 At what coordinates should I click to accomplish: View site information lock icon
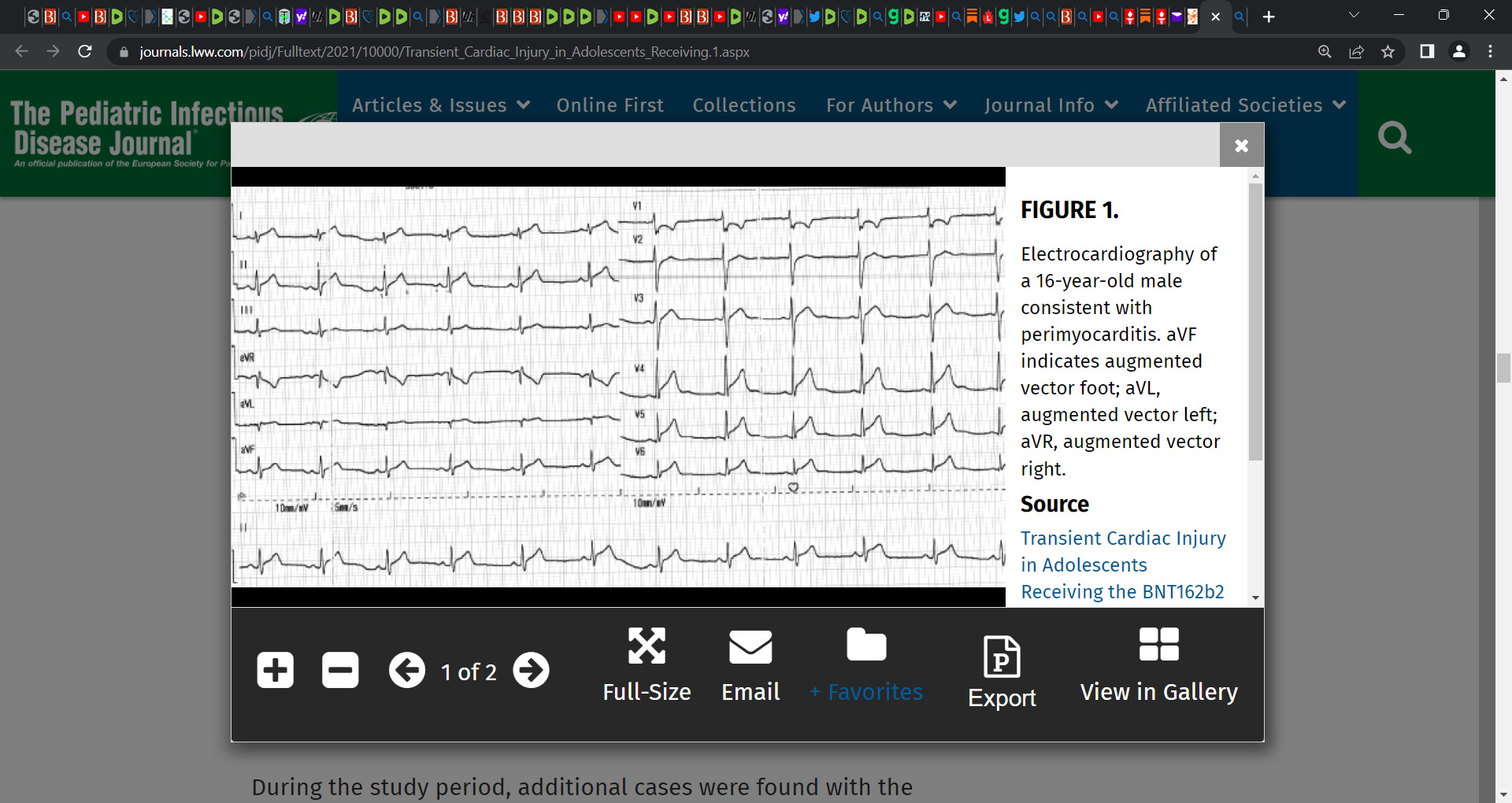pos(124,52)
